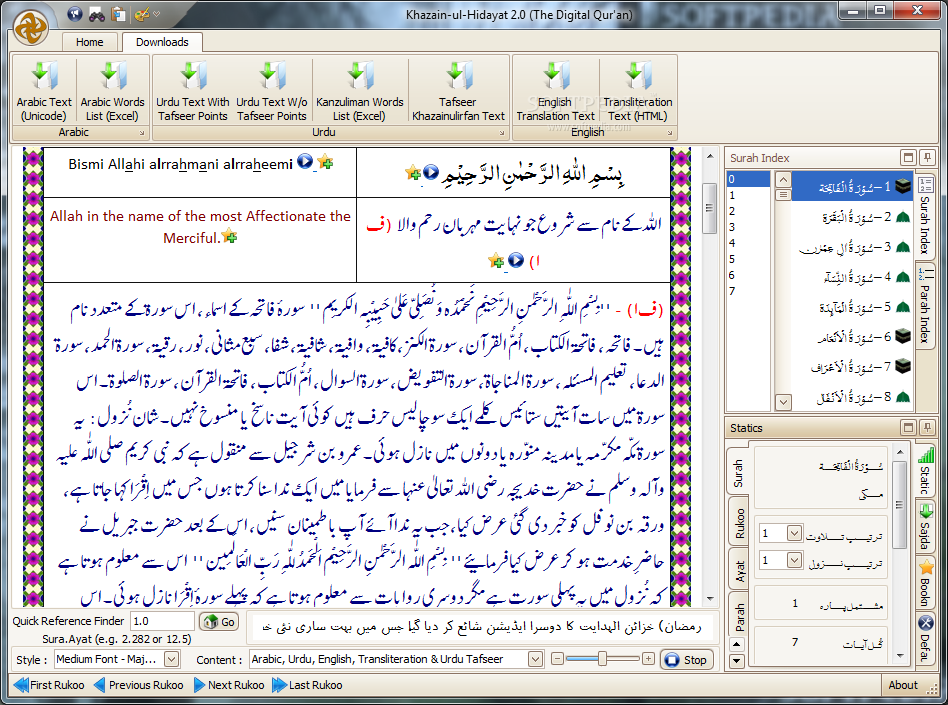
Task: Download Kanzuliman Words List (Excel)
Action: pyautogui.click(x=360, y=91)
